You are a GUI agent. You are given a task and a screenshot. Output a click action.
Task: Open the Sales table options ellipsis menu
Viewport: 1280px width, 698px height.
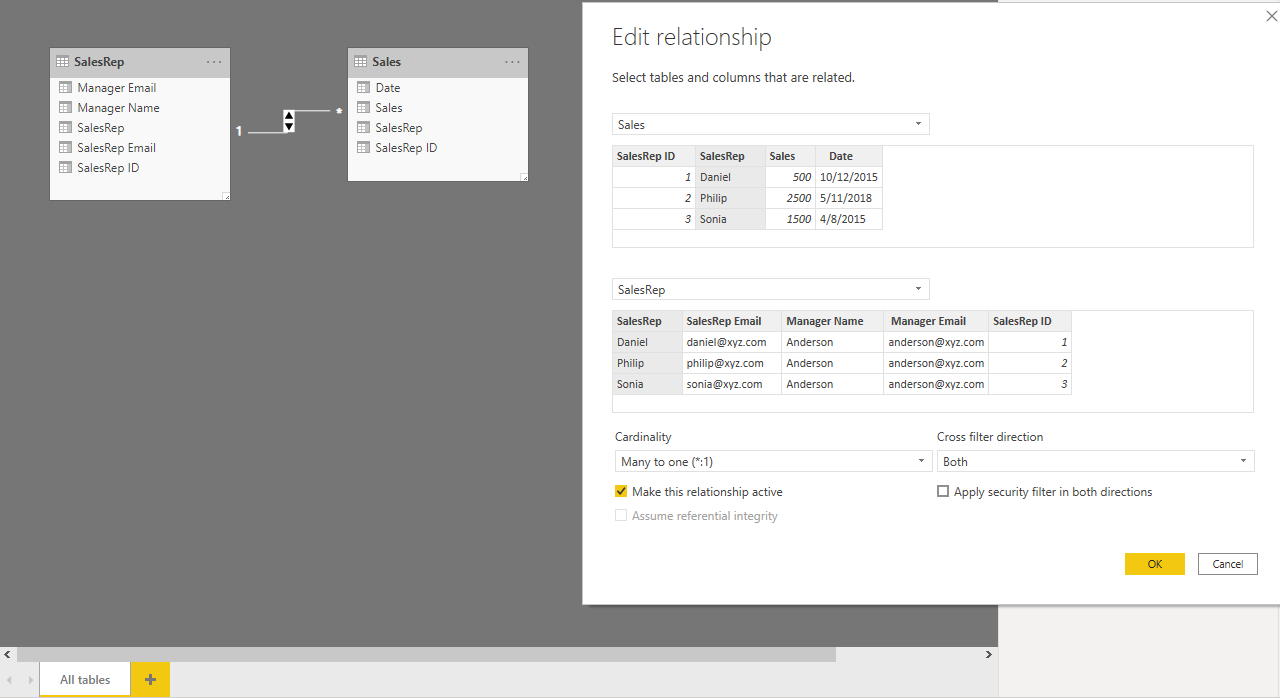point(512,62)
